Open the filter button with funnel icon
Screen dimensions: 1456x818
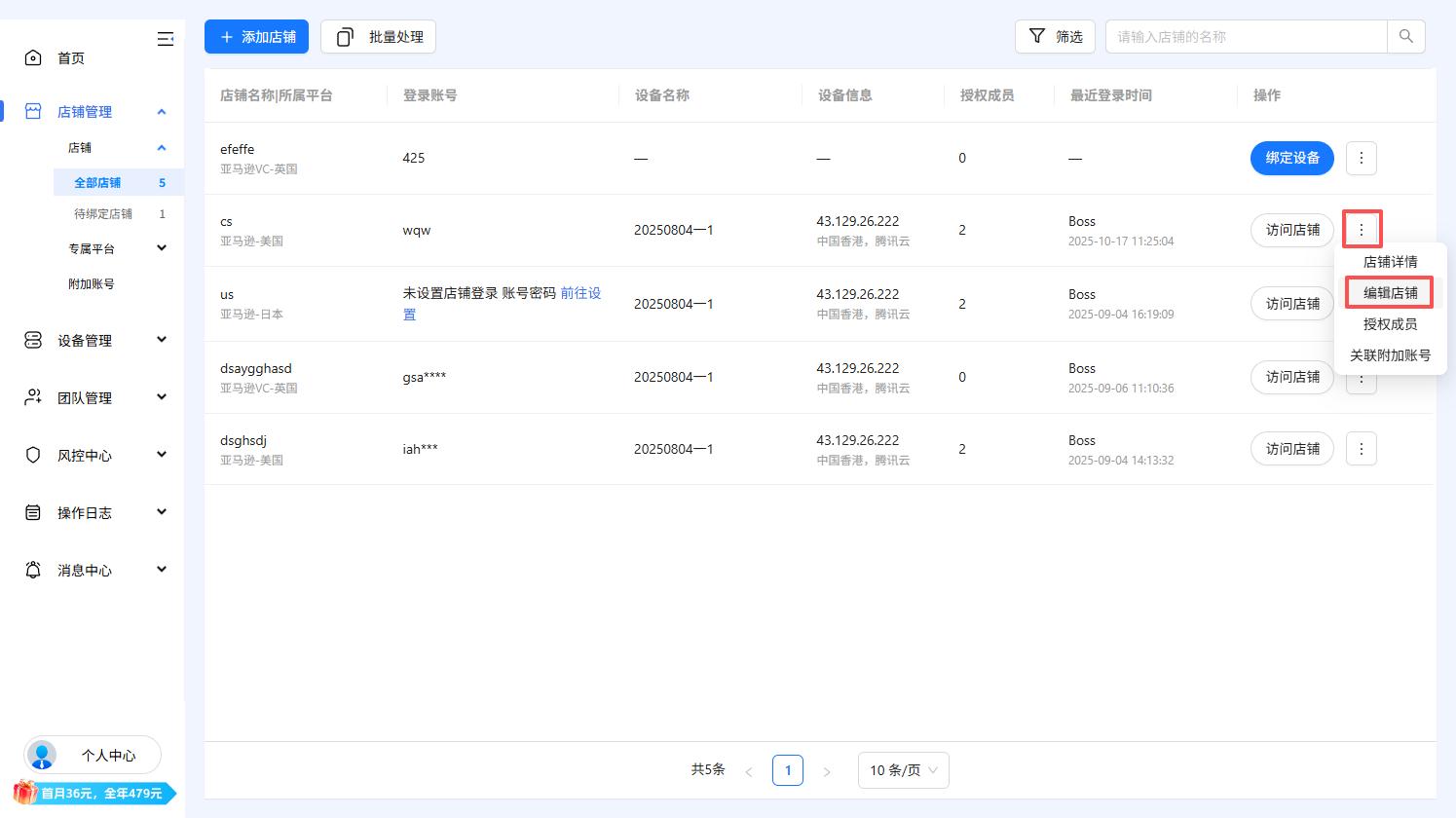pyautogui.click(x=1055, y=37)
